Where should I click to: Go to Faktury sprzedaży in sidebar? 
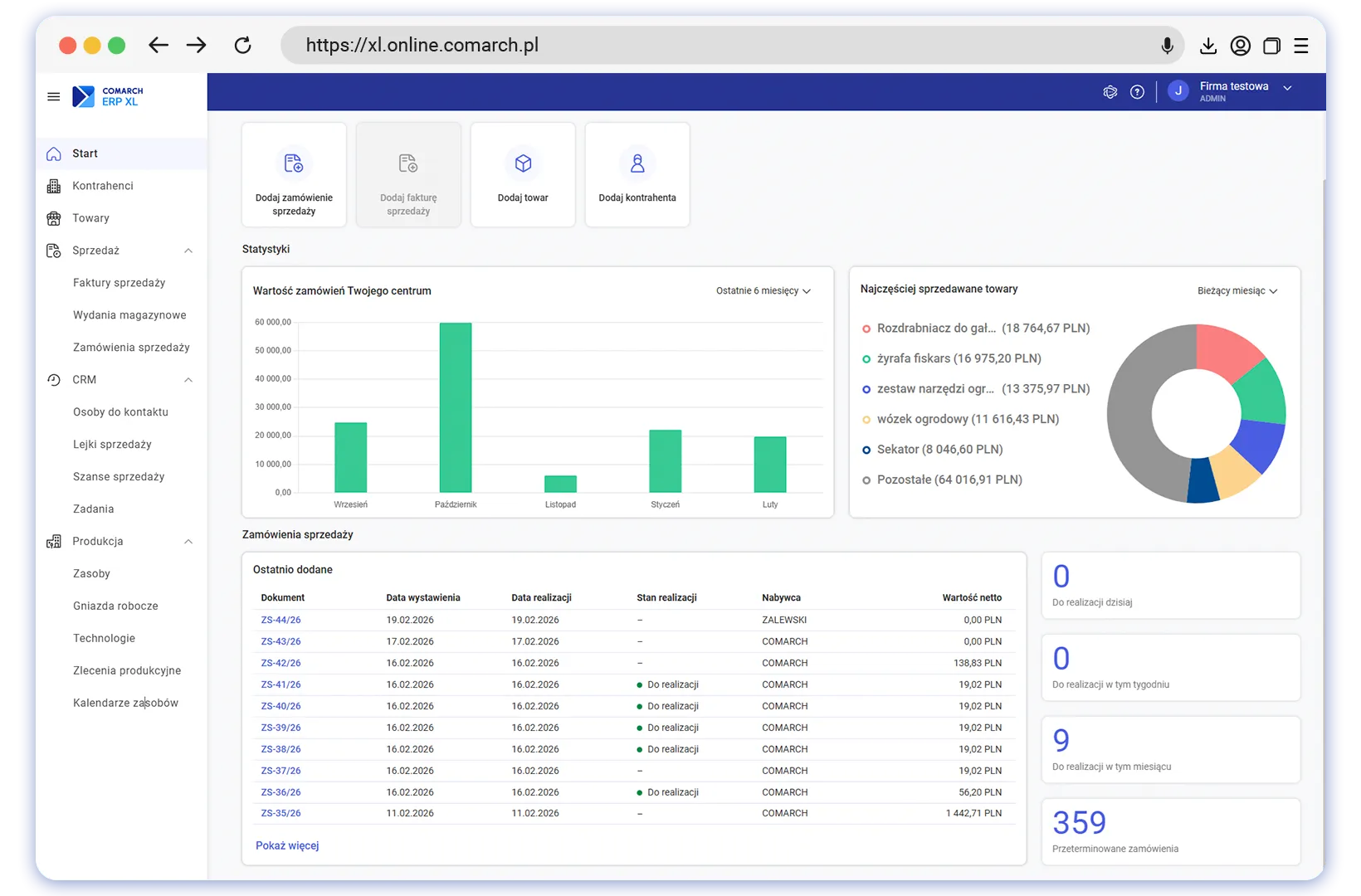click(119, 283)
